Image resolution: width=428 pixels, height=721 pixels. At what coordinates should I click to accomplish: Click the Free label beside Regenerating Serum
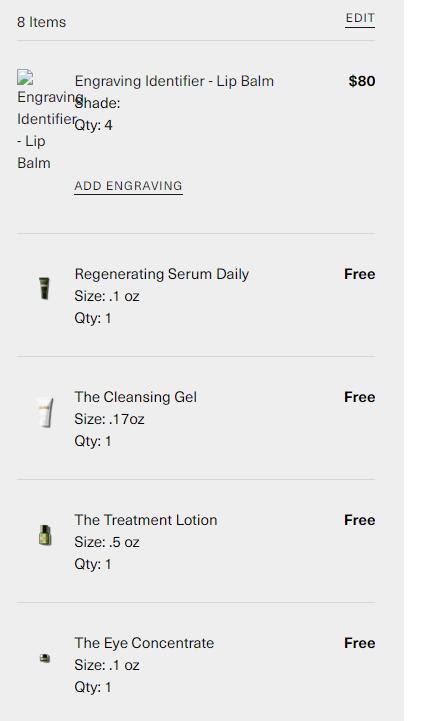(360, 274)
